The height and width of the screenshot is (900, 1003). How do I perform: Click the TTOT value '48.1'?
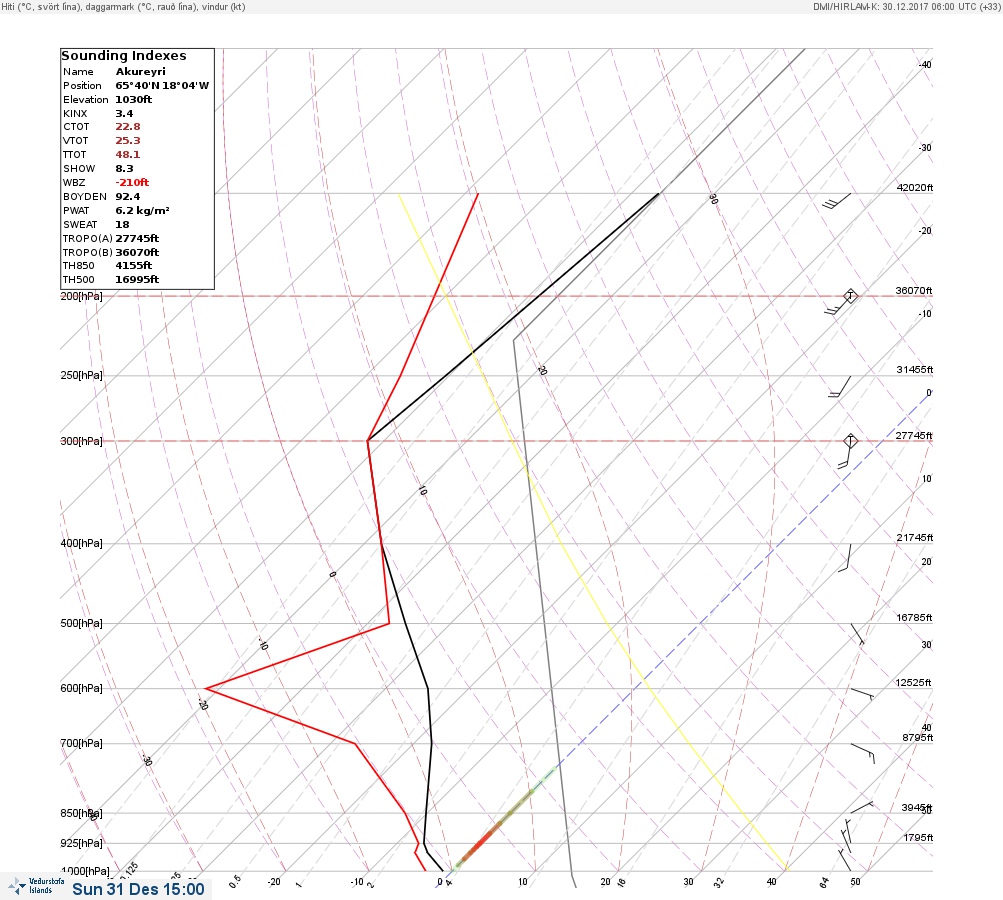(x=128, y=155)
